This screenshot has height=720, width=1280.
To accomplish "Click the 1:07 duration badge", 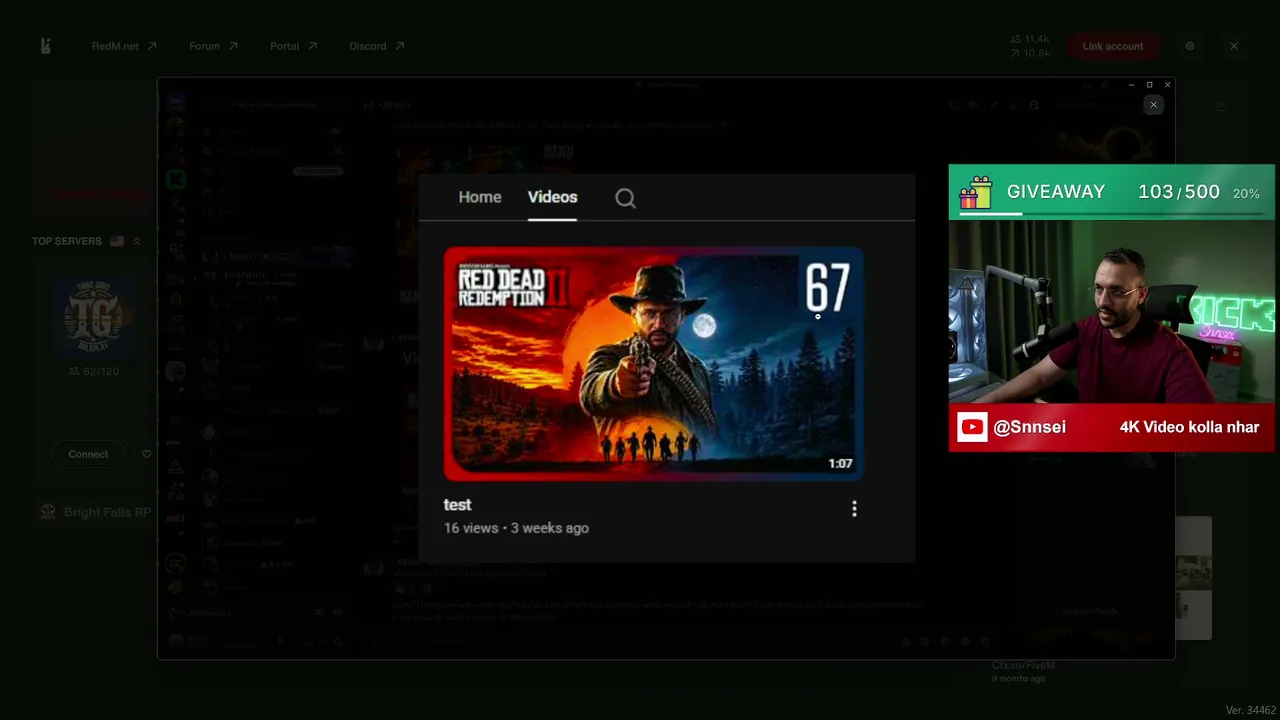I will tap(840, 464).
